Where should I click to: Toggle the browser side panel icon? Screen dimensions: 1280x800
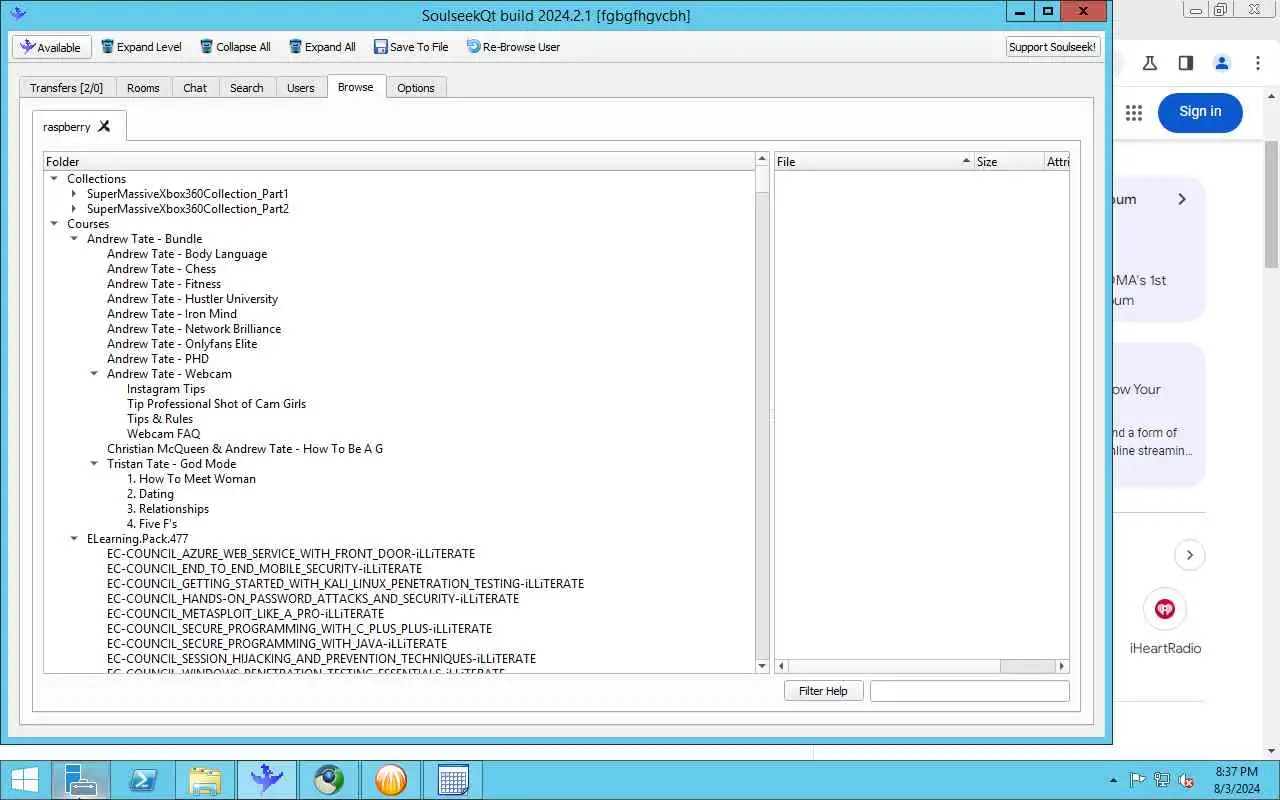click(1186, 63)
